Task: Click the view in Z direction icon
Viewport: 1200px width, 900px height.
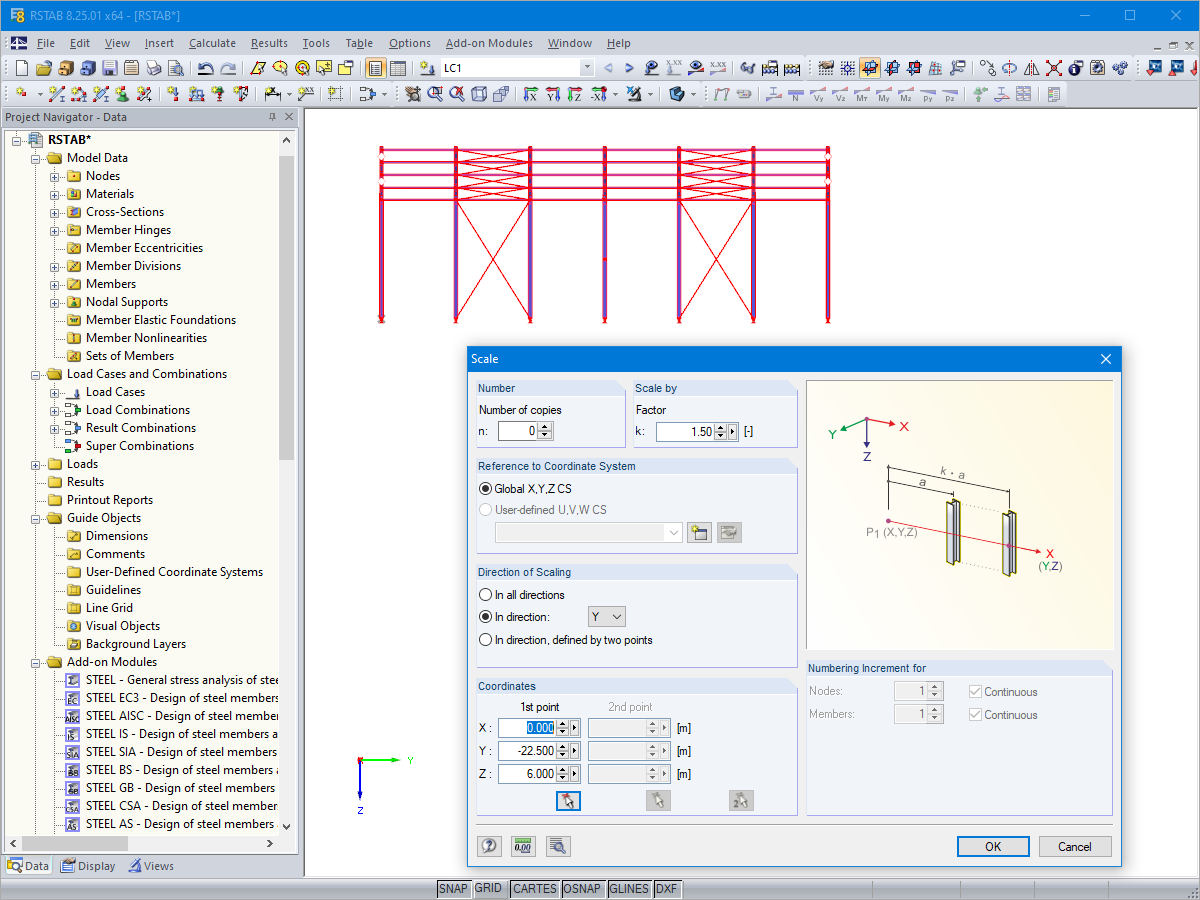Action: pos(574,93)
